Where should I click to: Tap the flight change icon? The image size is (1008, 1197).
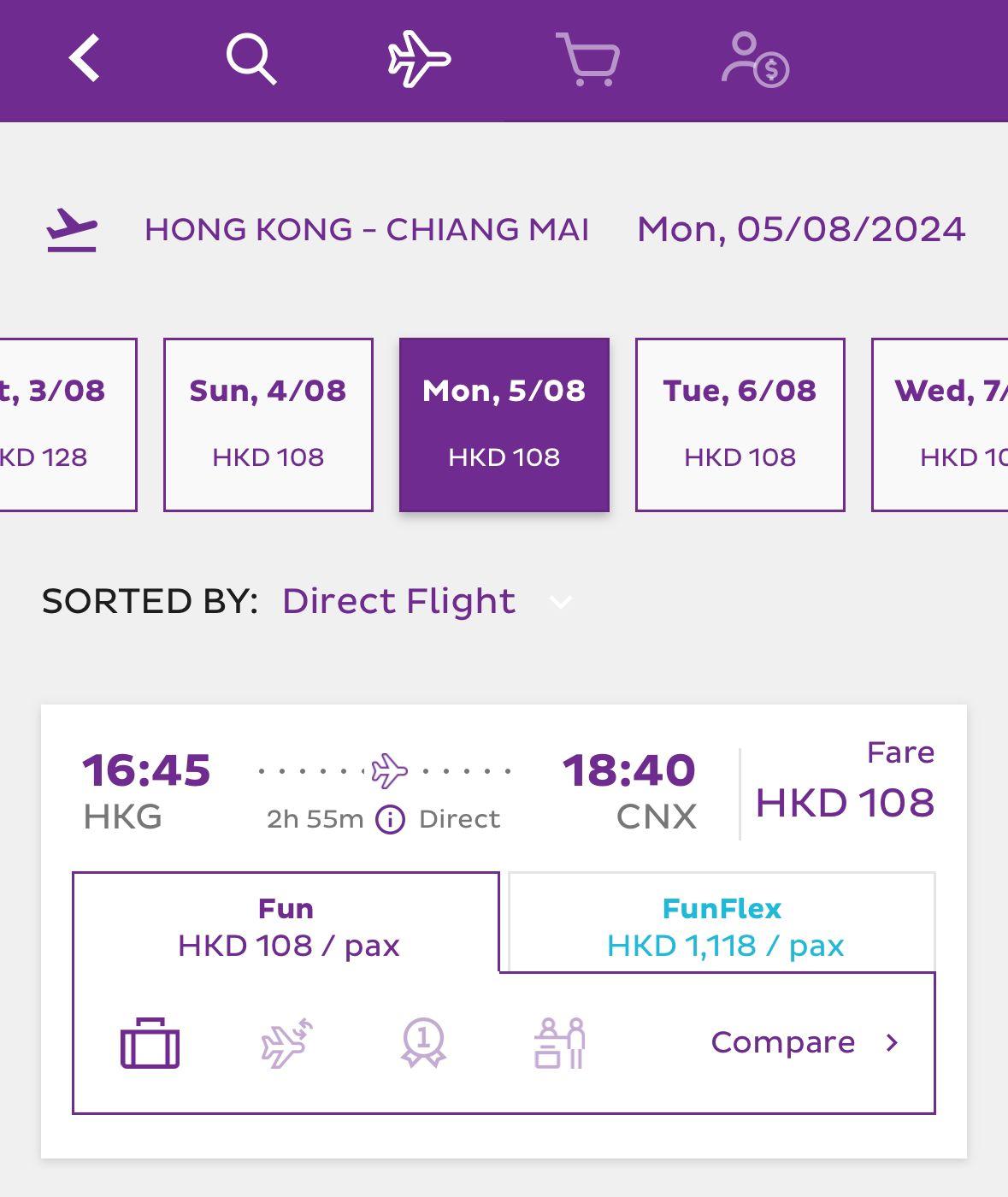click(286, 1043)
